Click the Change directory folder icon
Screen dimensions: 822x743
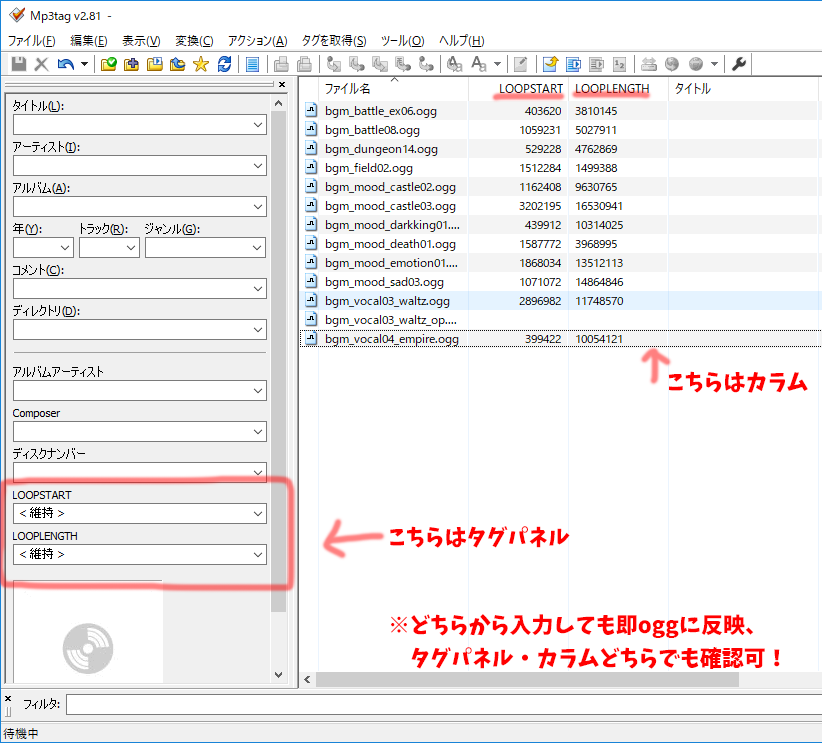pos(107,63)
